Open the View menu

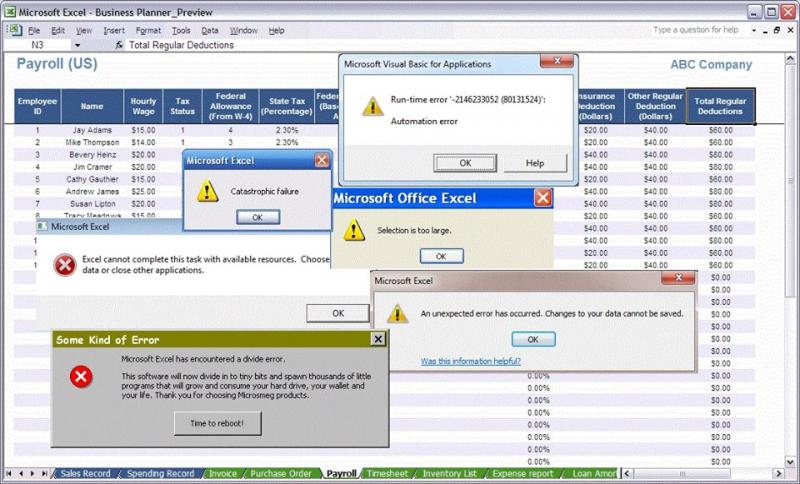point(84,31)
